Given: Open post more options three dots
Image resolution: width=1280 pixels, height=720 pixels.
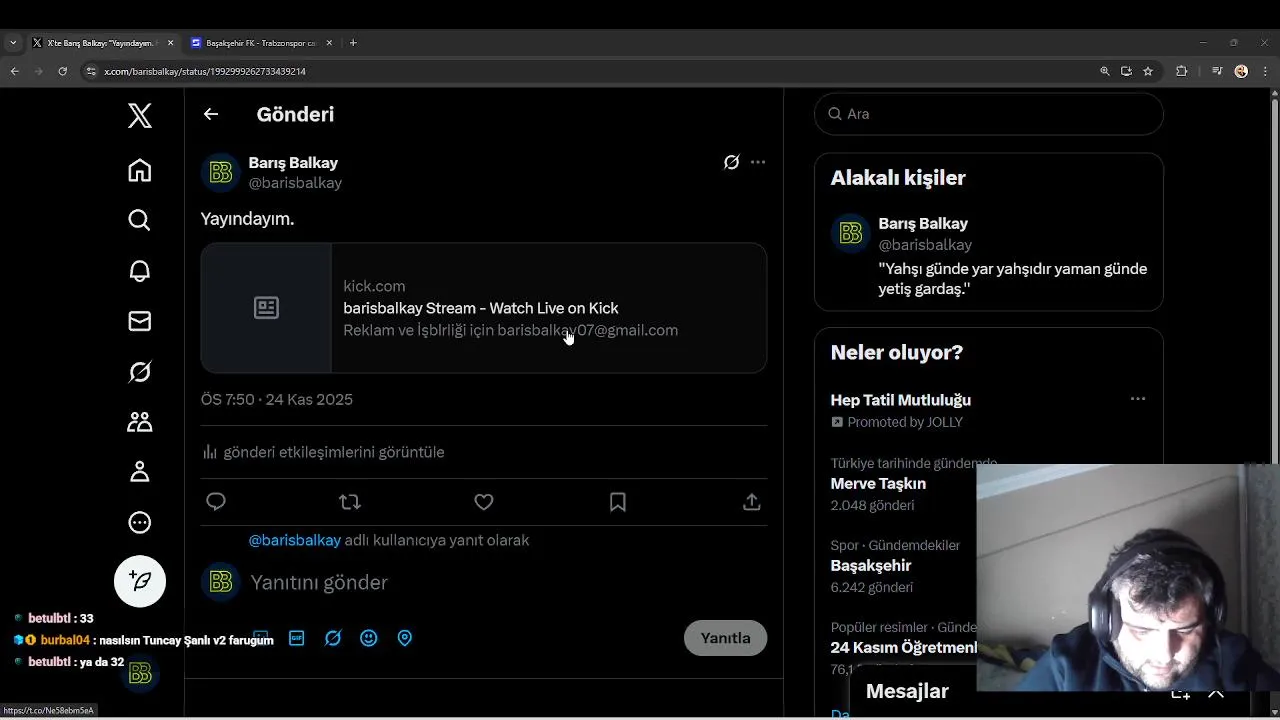Looking at the screenshot, I should (758, 162).
